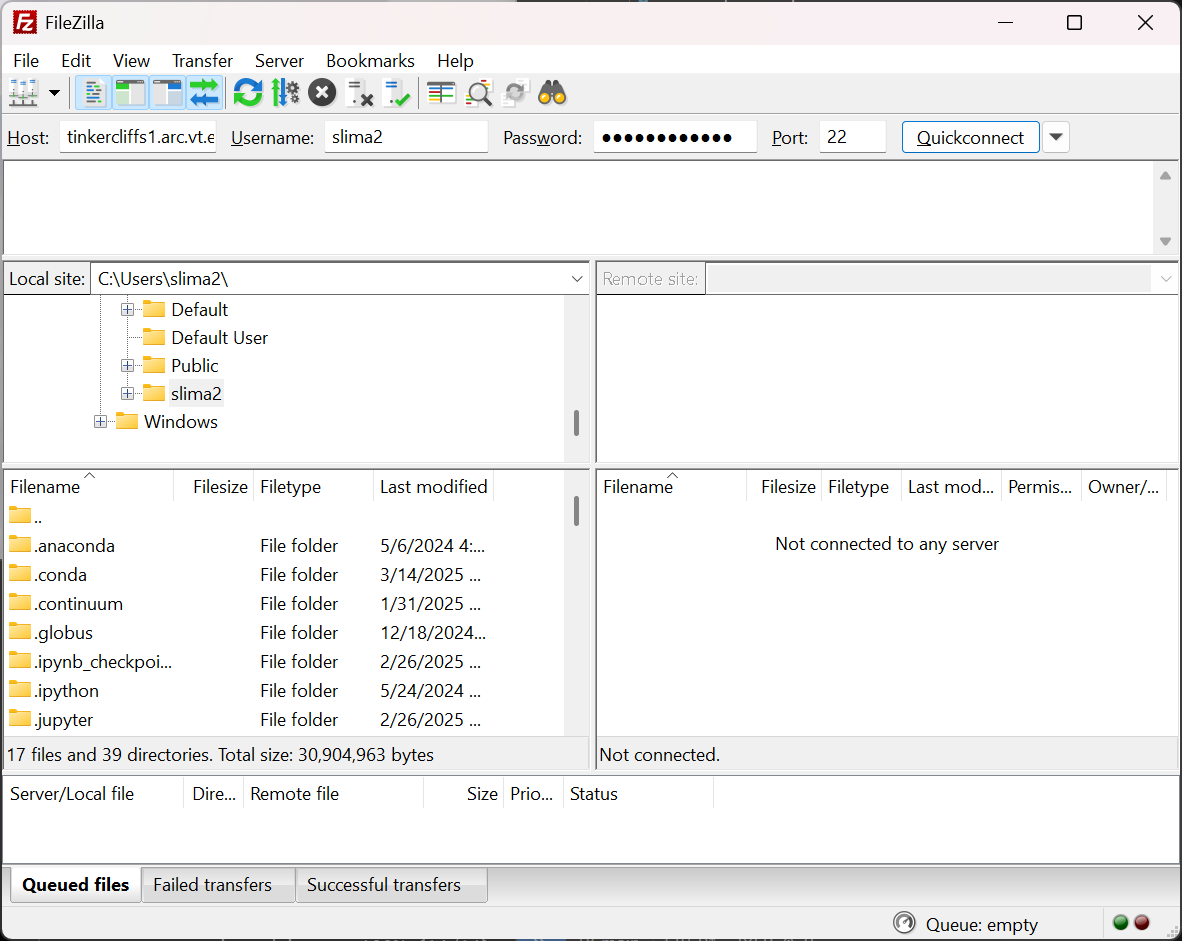This screenshot has width=1182, height=941.
Task: Sort local files by Filesize column
Action: point(214,487)
